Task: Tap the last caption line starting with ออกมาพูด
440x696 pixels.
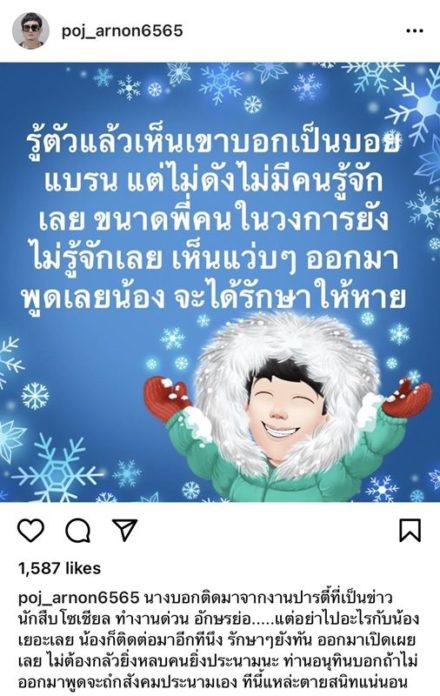Action: point(213,683)
